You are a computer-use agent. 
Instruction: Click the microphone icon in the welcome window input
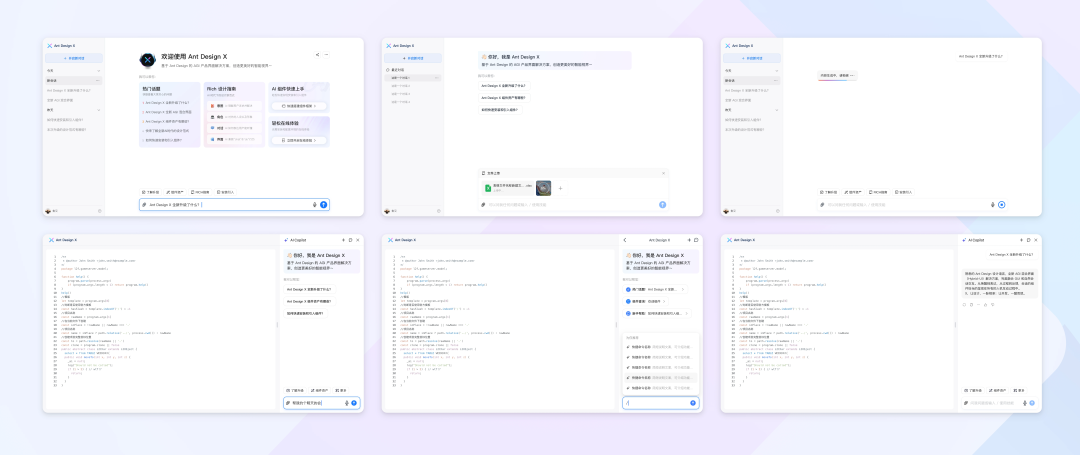[315, 204]
